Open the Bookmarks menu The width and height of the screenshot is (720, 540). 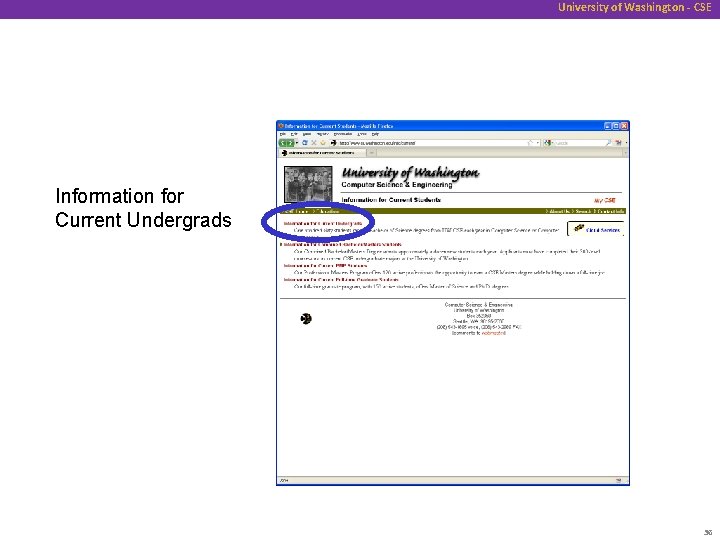(x=343, y=134)
